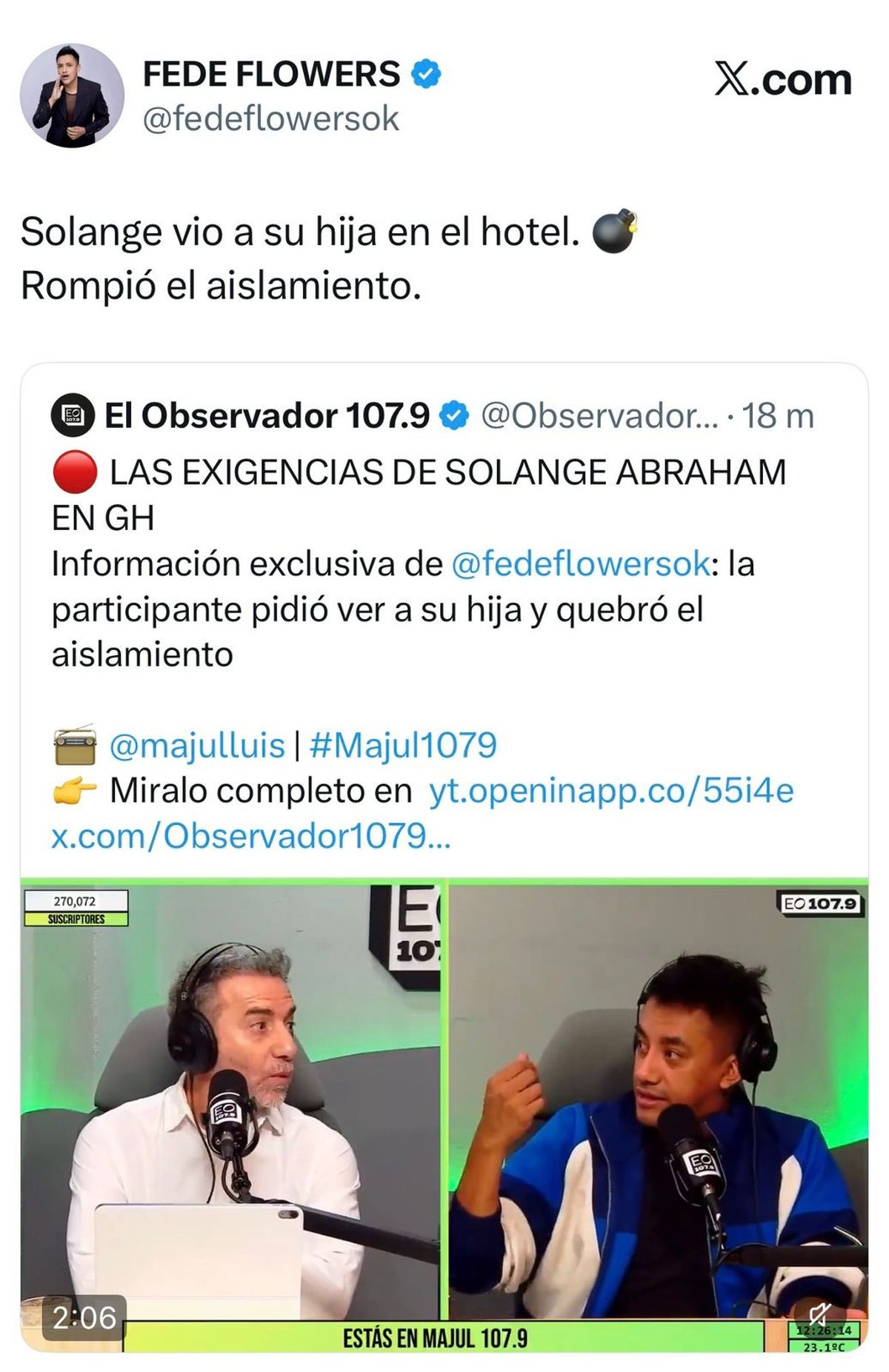Unmute the video using the speaker icon
The width and height of the screenshot is (889, 1372).
coord(819,1315)
